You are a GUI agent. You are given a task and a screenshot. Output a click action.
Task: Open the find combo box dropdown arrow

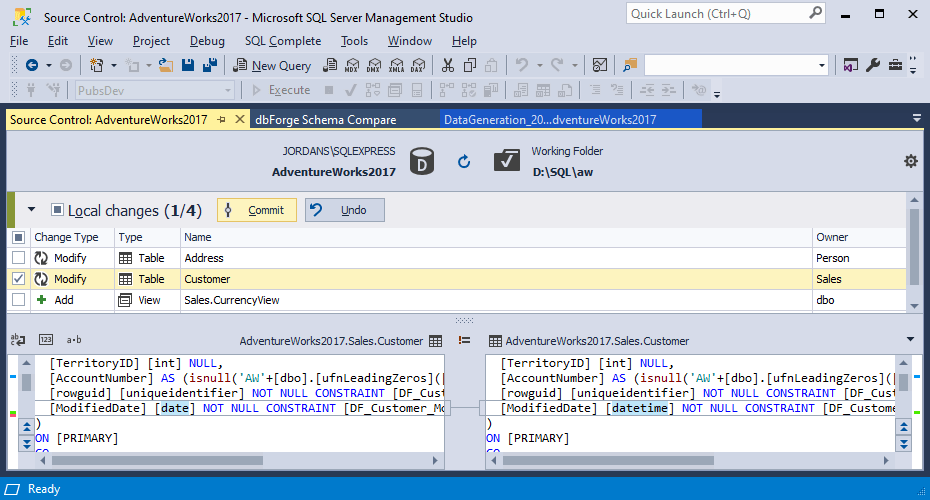(x=821, y=65)
